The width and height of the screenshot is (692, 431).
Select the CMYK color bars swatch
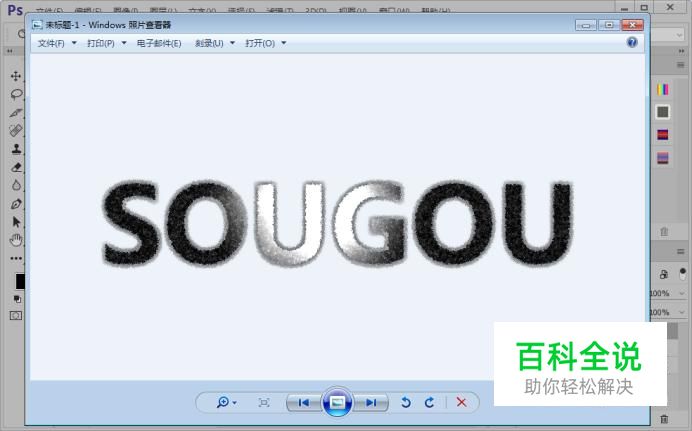[x=662, y=90]
